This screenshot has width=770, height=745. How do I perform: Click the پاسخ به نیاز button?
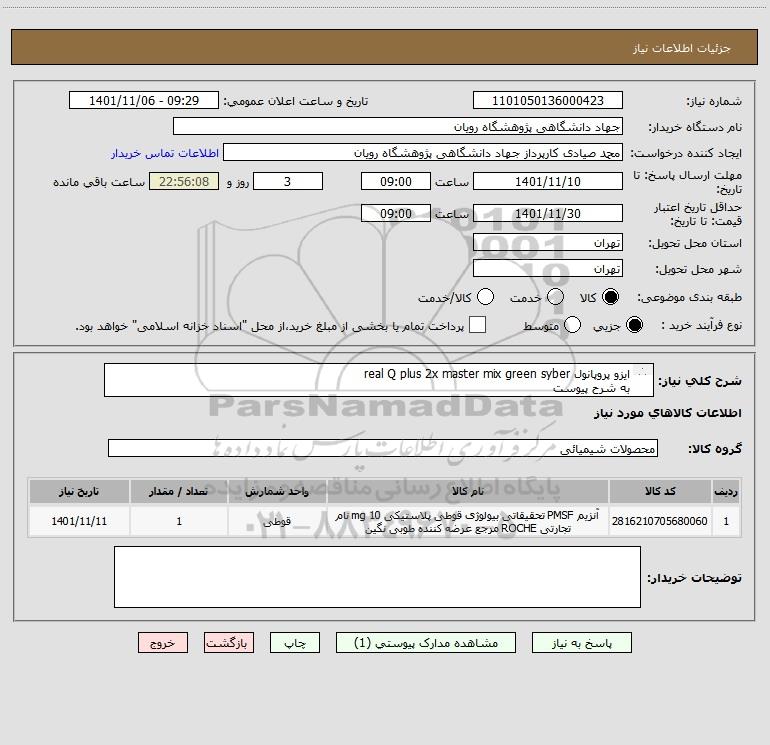(581, 643)
